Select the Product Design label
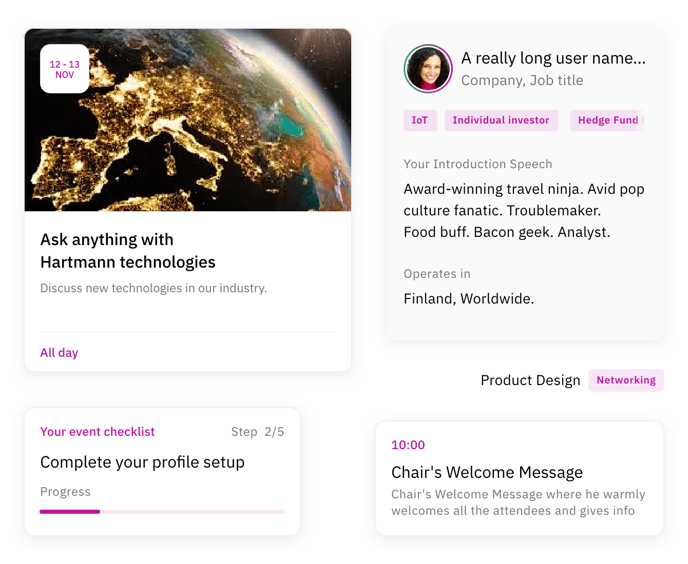 530,380
